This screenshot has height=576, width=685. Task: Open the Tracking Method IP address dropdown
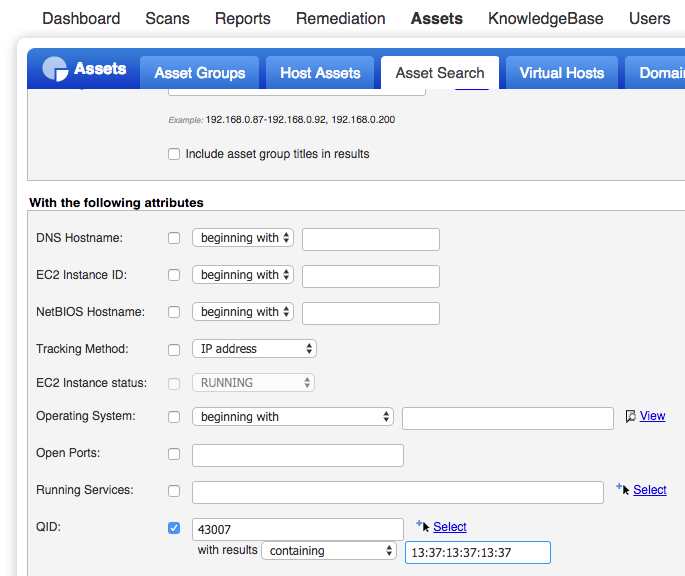(x=254, y=349)
